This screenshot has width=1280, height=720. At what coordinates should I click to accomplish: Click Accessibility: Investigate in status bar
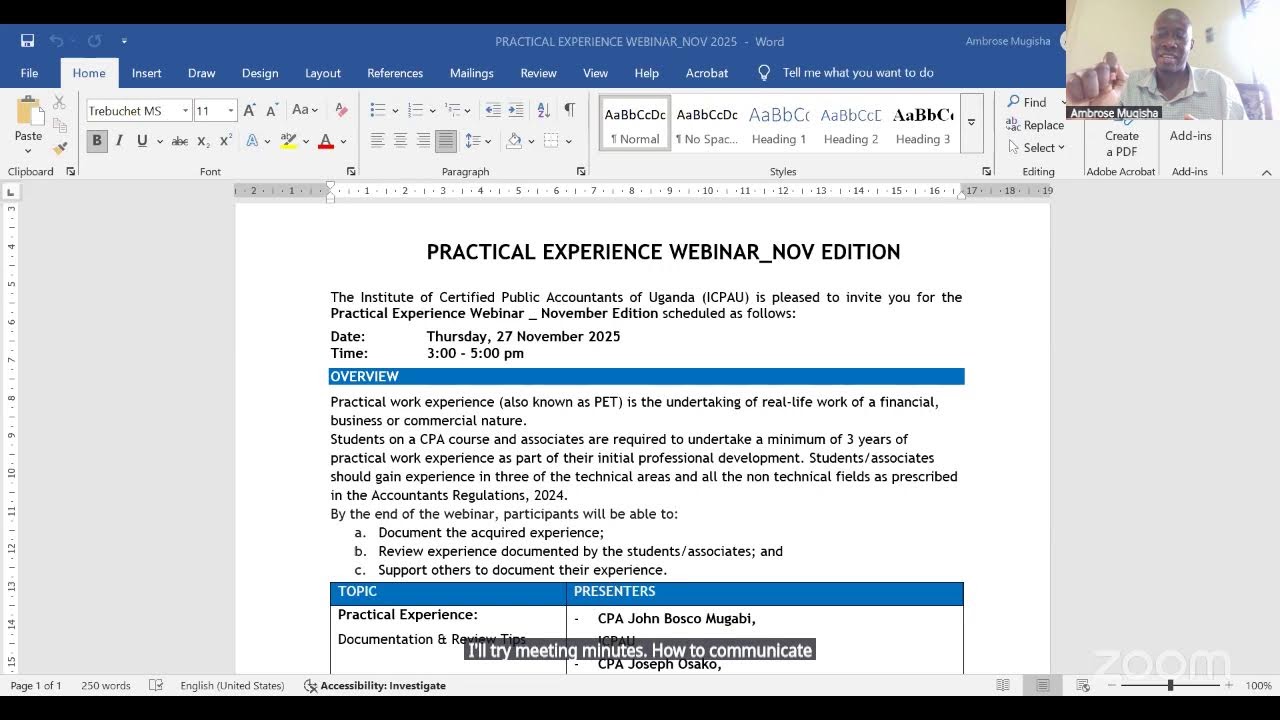pos(375,685)
